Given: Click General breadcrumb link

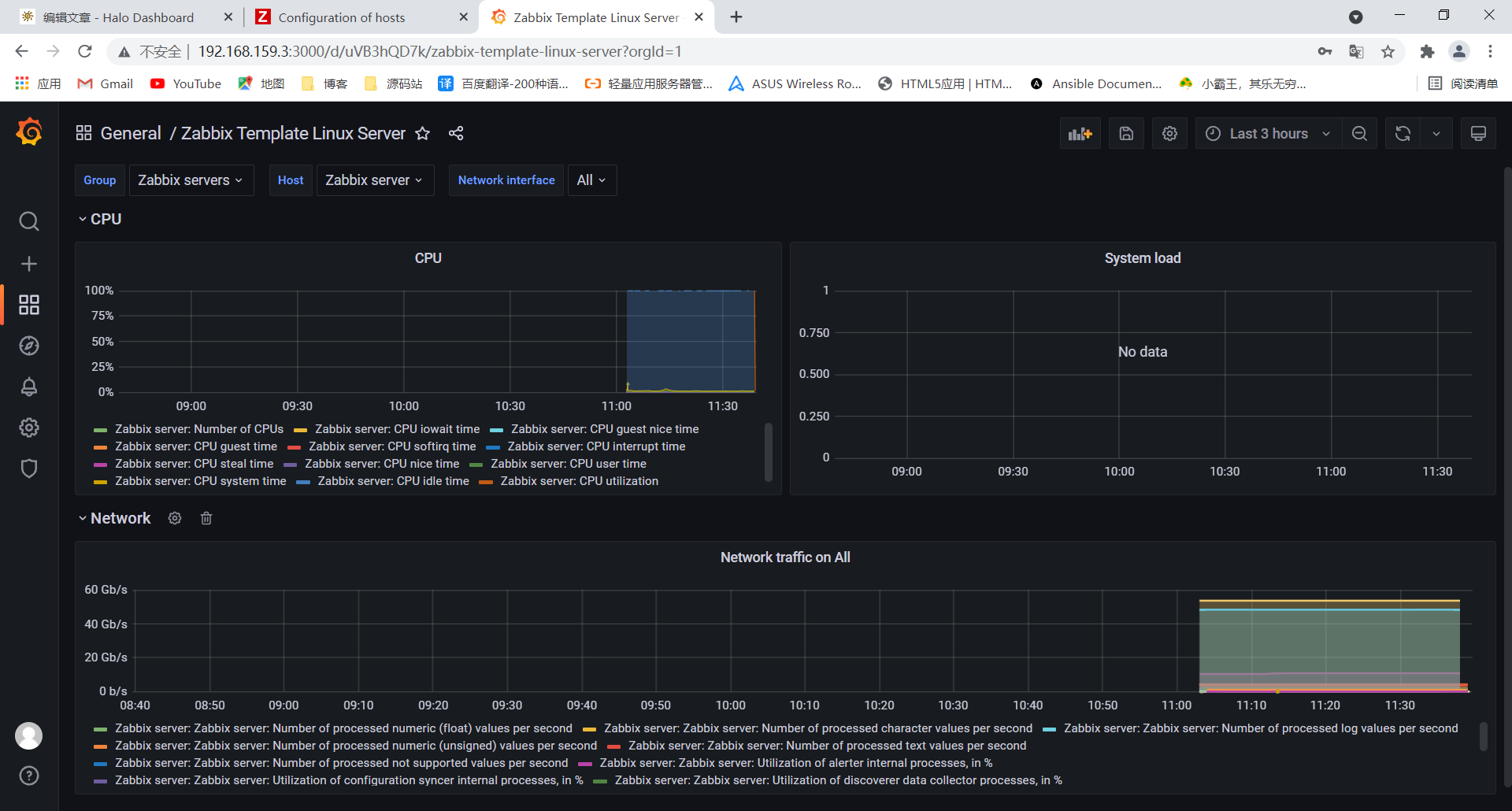Looking at the screenshot, I should [x=131, y=133].
